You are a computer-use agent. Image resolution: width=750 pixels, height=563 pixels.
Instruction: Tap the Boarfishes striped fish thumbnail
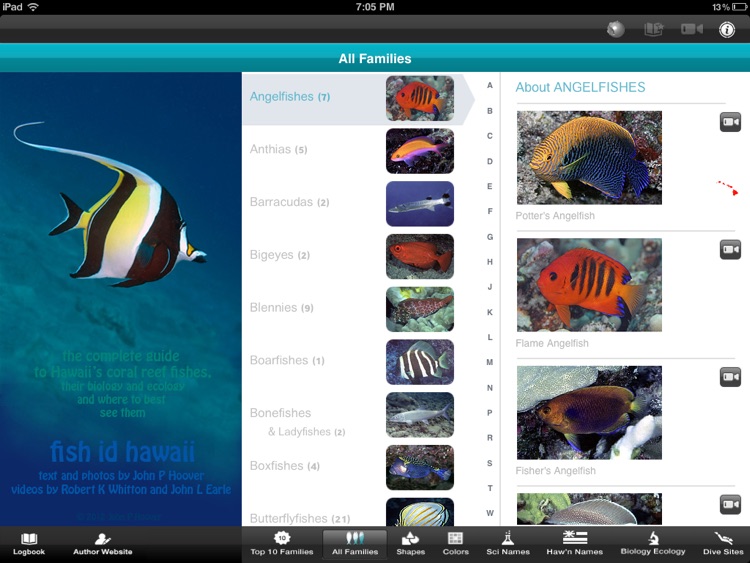click(420, 362)
